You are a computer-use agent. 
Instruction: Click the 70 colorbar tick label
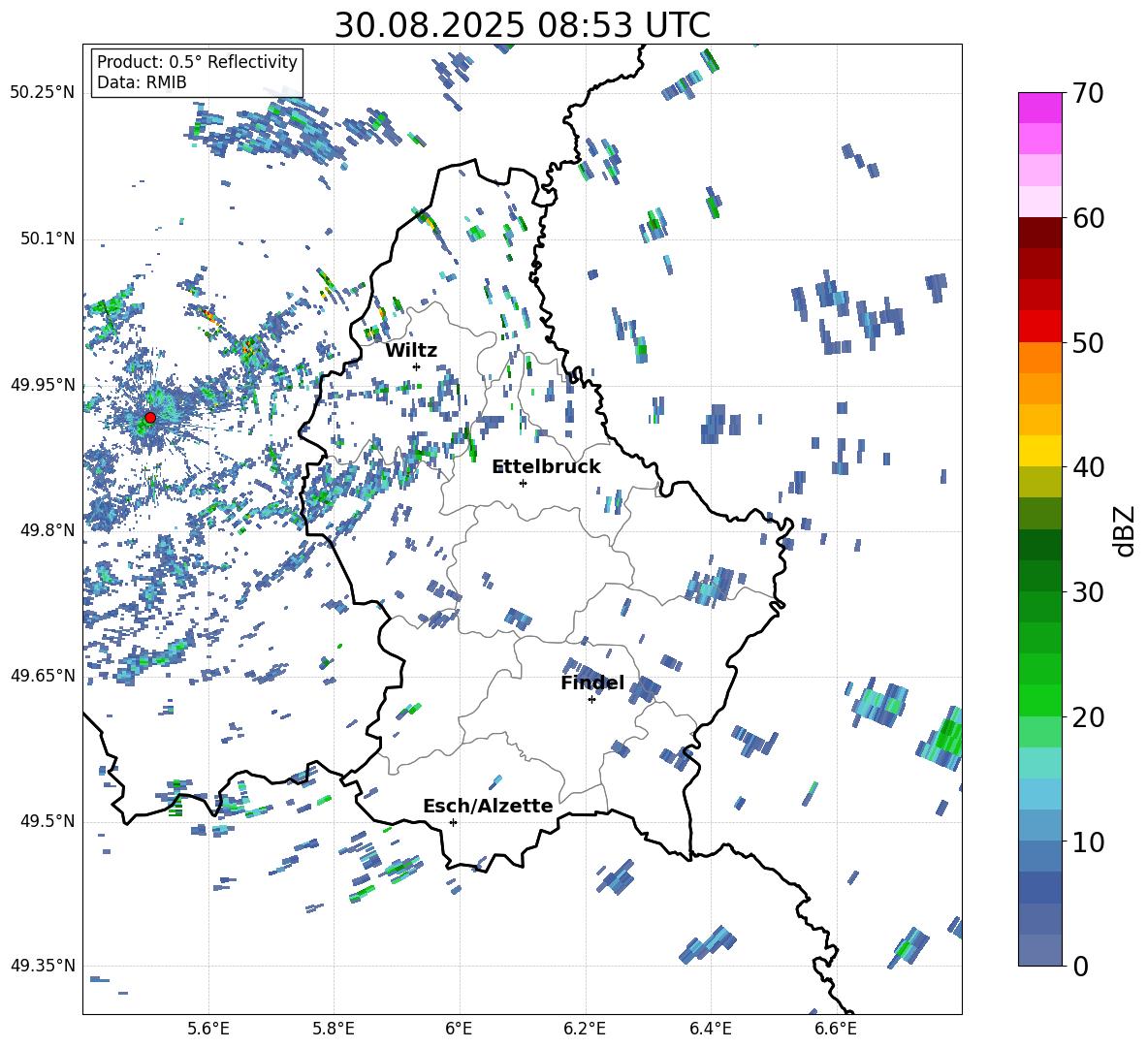(x=1088, y=94)
